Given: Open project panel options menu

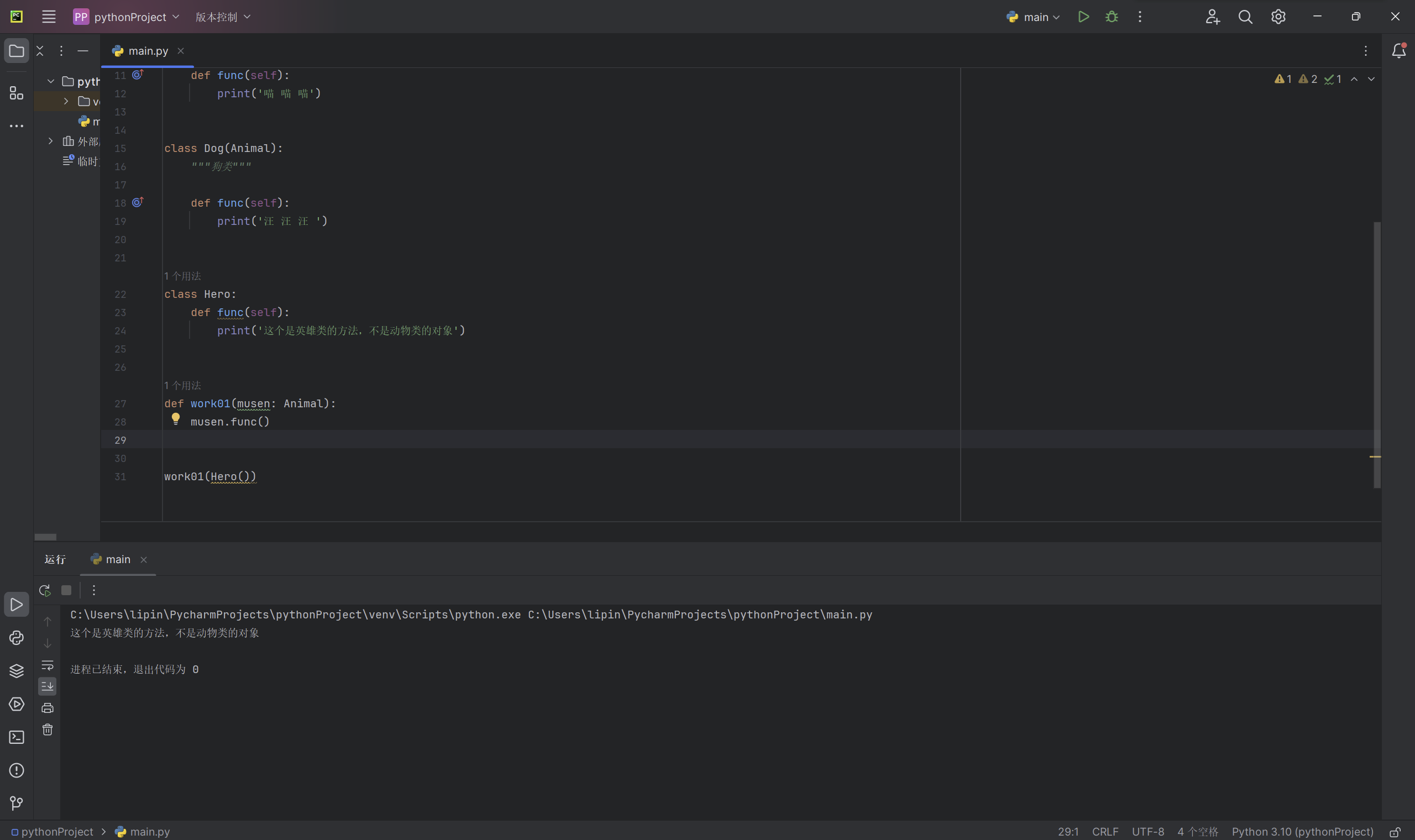Looking at the screenshot, I should click(x=61, y=51).
